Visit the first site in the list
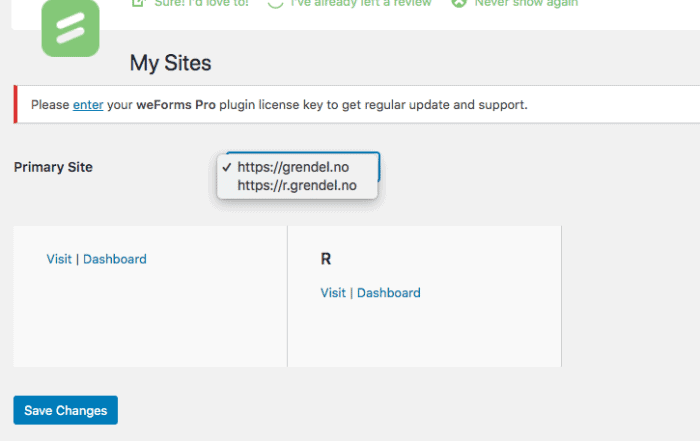 59,259
